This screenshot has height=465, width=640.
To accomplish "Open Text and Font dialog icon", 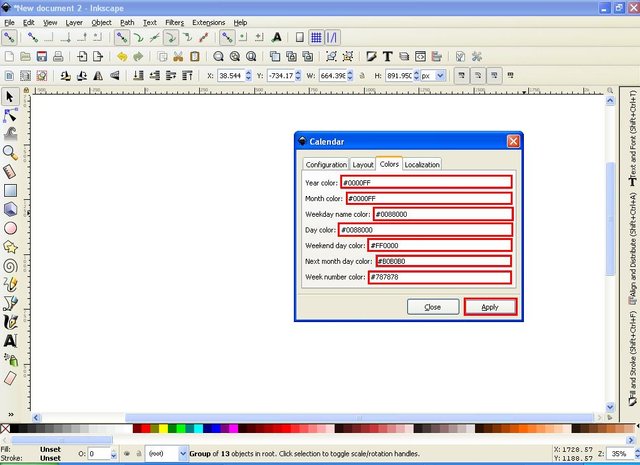I will click(387, 56).
